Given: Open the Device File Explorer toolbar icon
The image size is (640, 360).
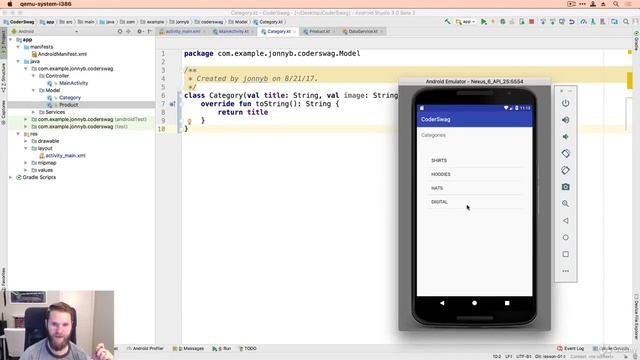Looking at the screenshot, I should [x=614, y=22].
